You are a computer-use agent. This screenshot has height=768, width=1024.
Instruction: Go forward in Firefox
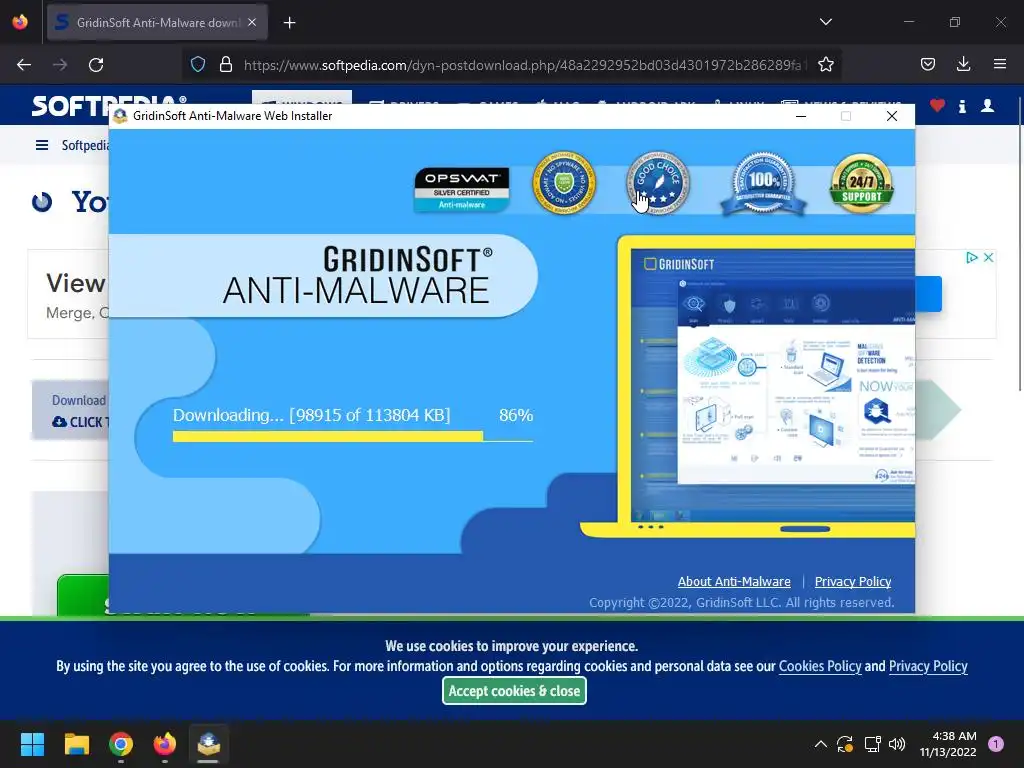click(x=60, y=65)
